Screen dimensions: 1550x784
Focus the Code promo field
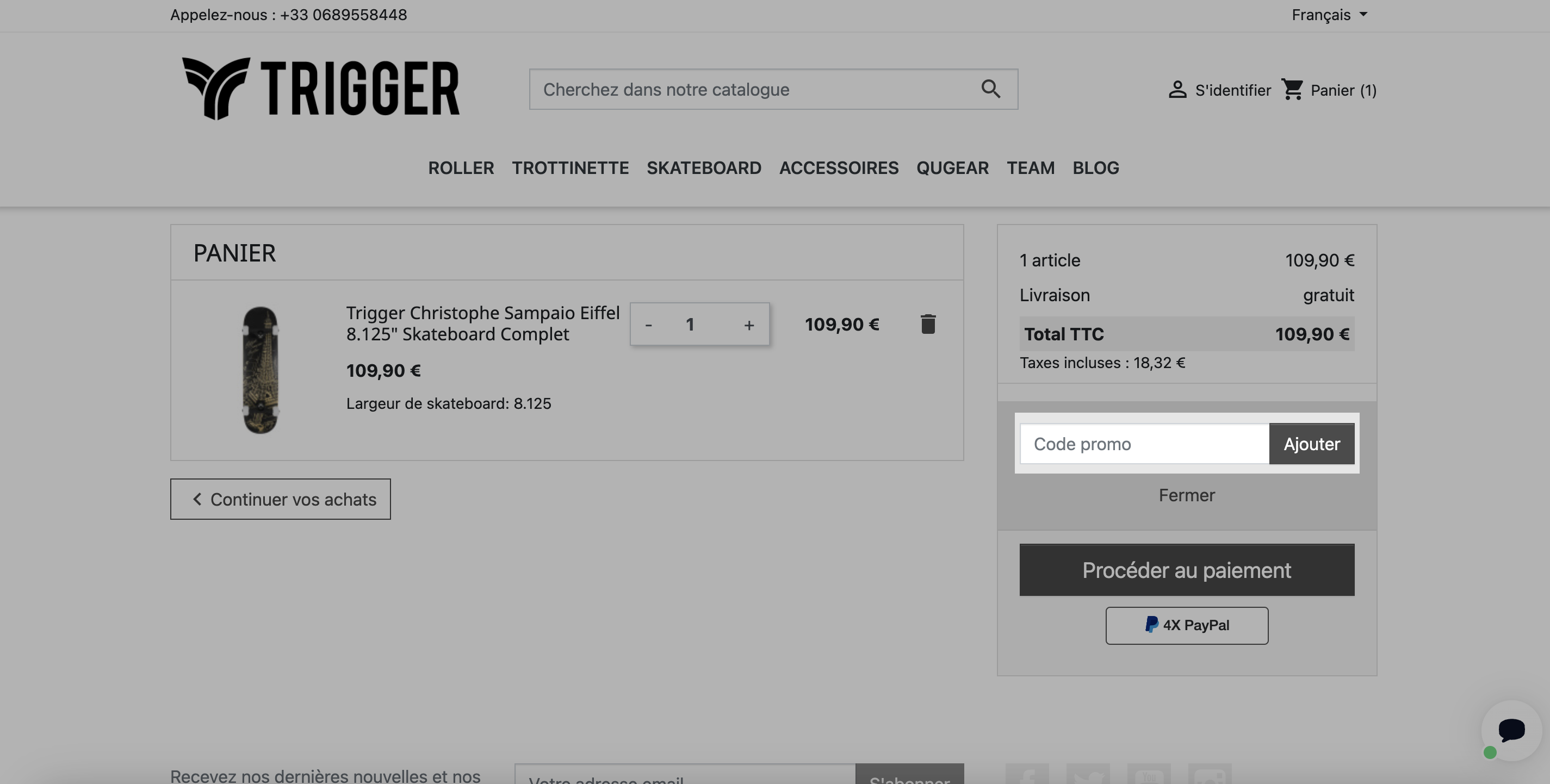click(x=1144, y=444)
